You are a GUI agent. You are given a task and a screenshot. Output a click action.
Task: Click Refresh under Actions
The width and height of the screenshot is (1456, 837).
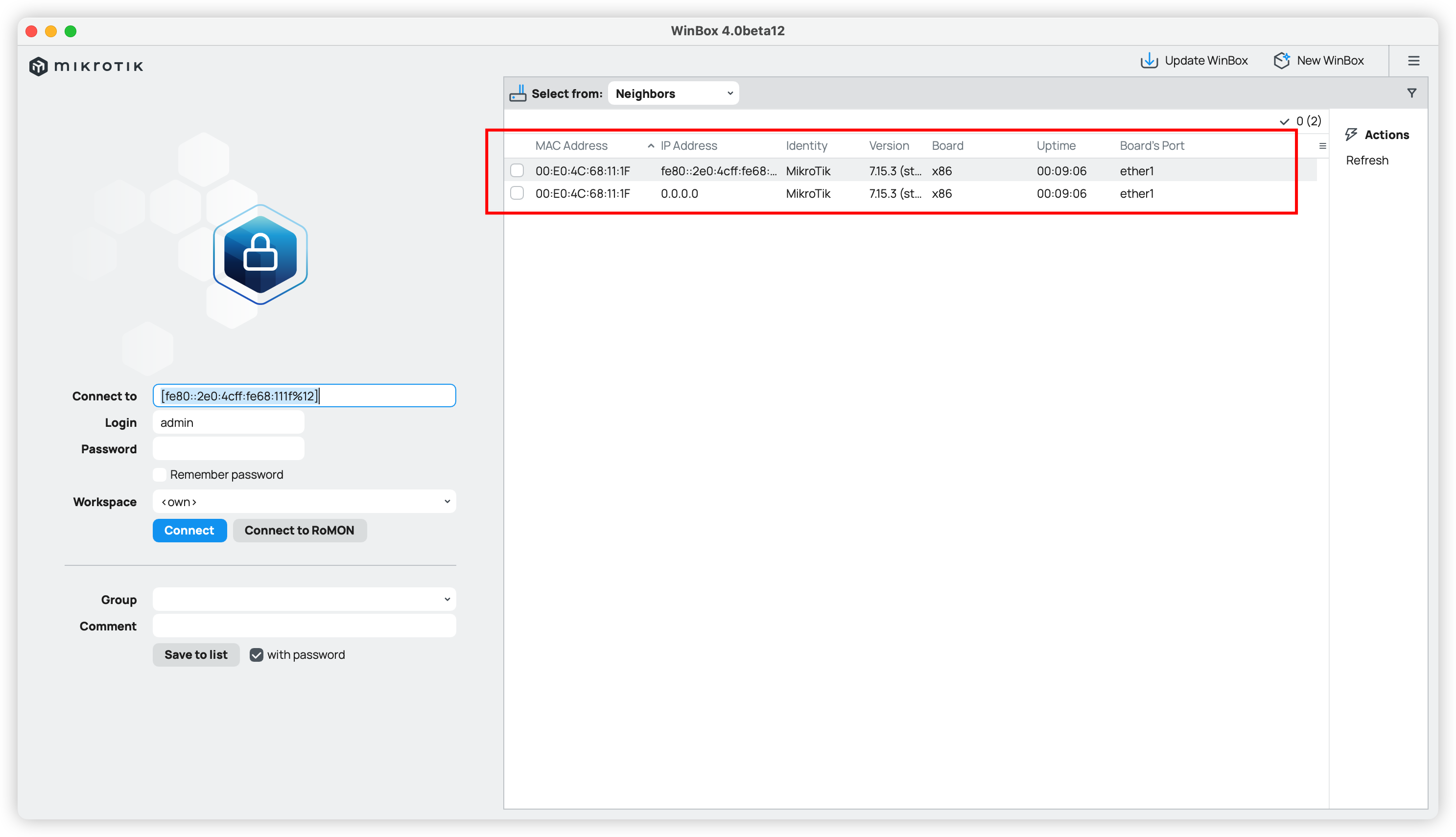point(1366,161)
